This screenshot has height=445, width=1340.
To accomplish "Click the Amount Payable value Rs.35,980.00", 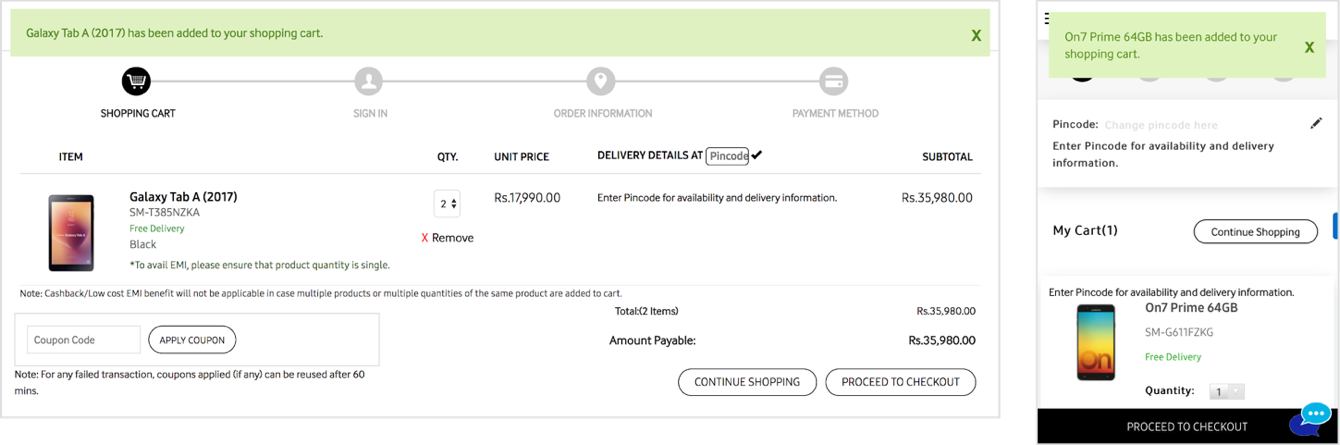I will [942, 341].
